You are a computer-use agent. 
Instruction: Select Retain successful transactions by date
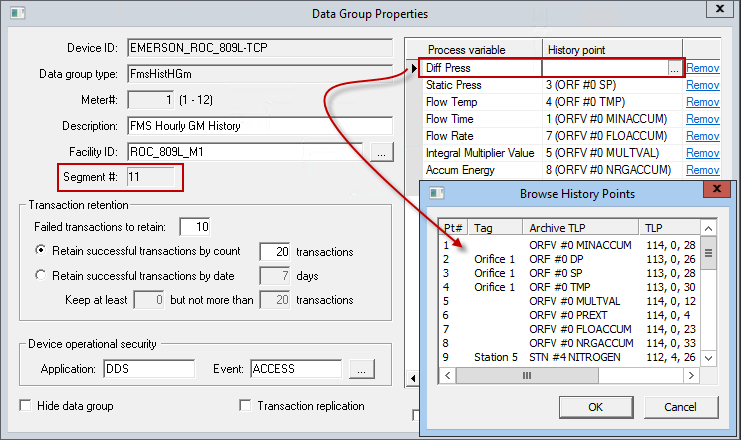point(41,275)
